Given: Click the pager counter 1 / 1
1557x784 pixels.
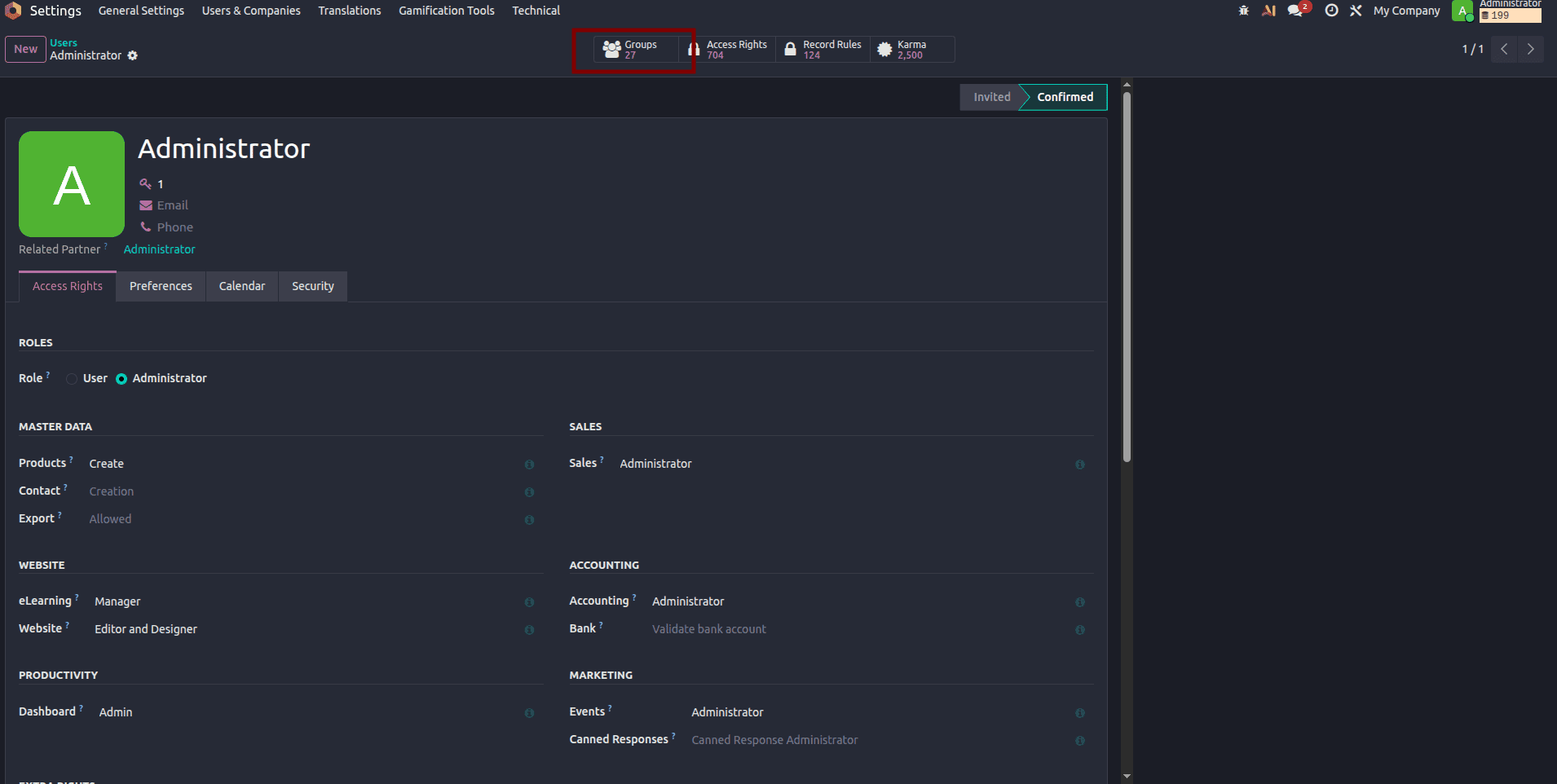Looking at the screenshot, I should (x=1472, y=49).
